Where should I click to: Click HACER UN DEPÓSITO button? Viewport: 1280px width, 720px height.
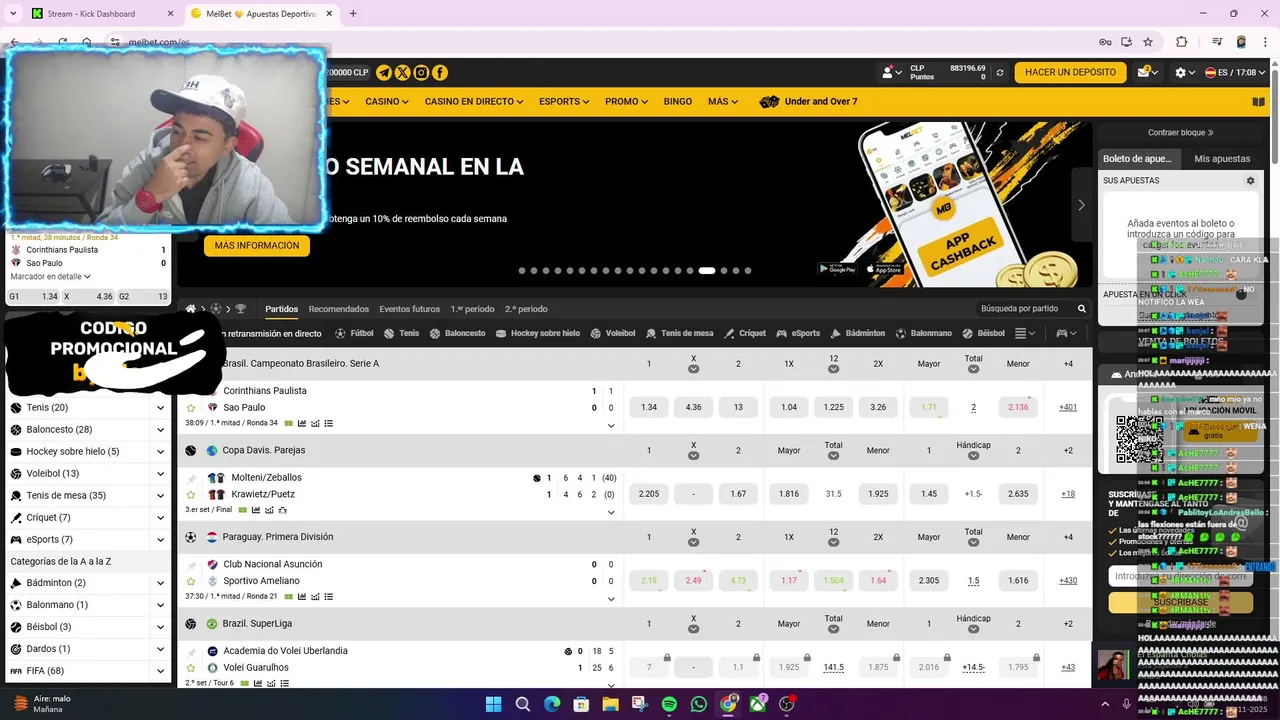tap(1070, 73)
